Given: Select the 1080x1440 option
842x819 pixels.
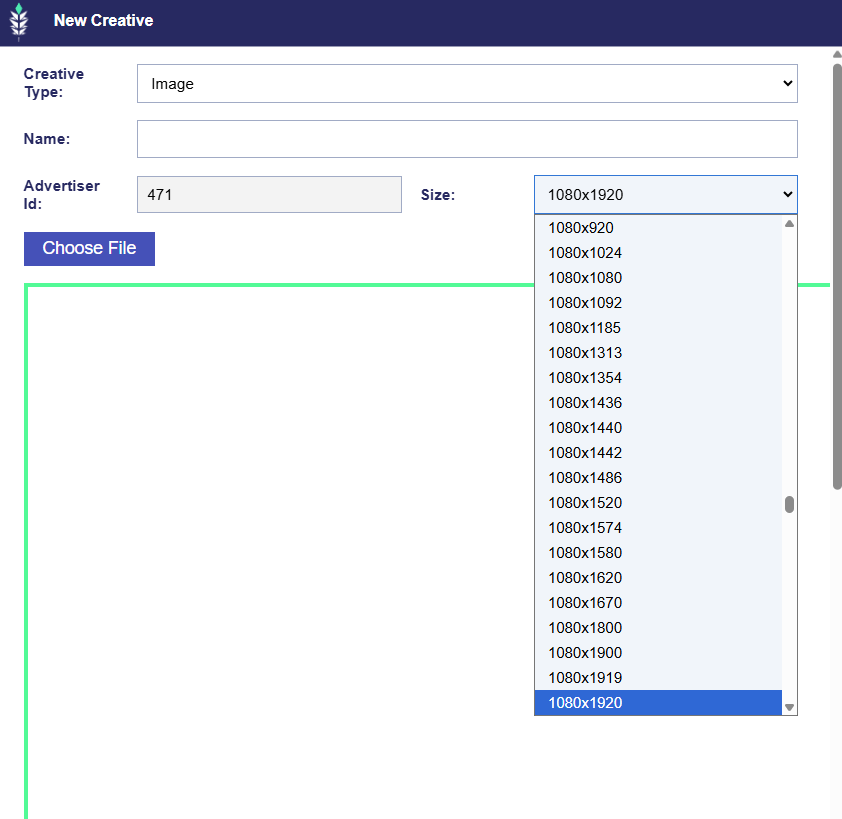Looking at the screenshot, I should [585, 428].
